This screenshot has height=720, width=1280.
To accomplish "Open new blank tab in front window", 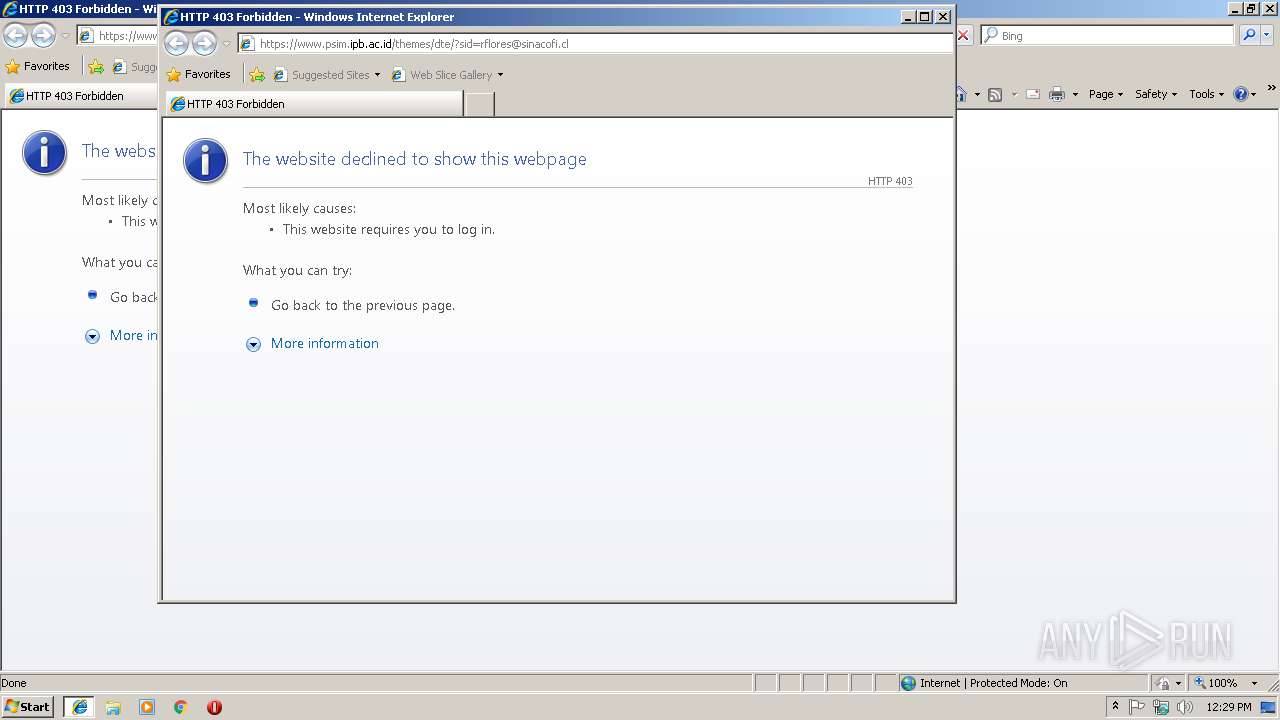I will (479, 104).
